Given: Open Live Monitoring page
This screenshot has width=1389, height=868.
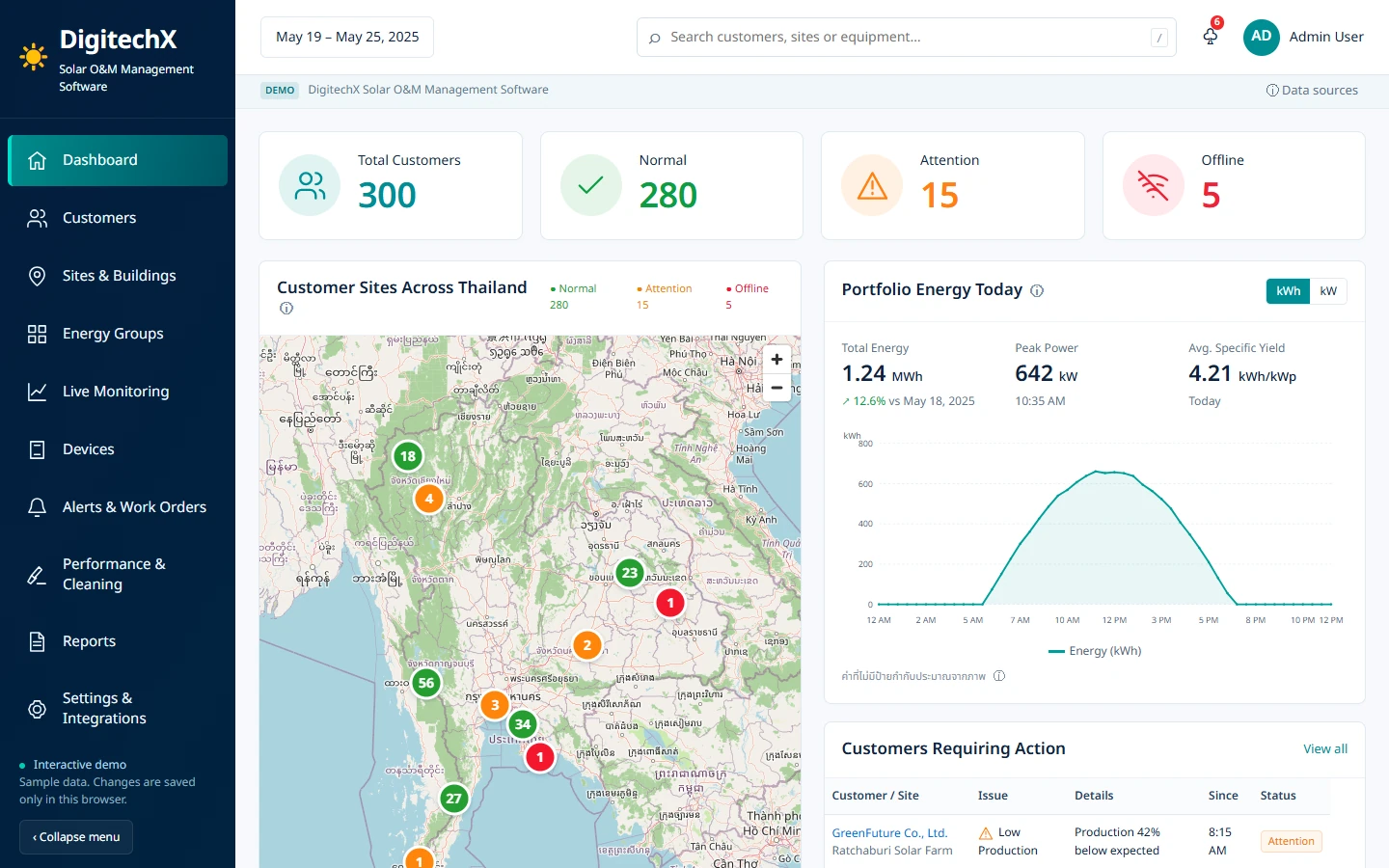Looking at the screenshot, I should pyautogui.click(x=118, y=392).
